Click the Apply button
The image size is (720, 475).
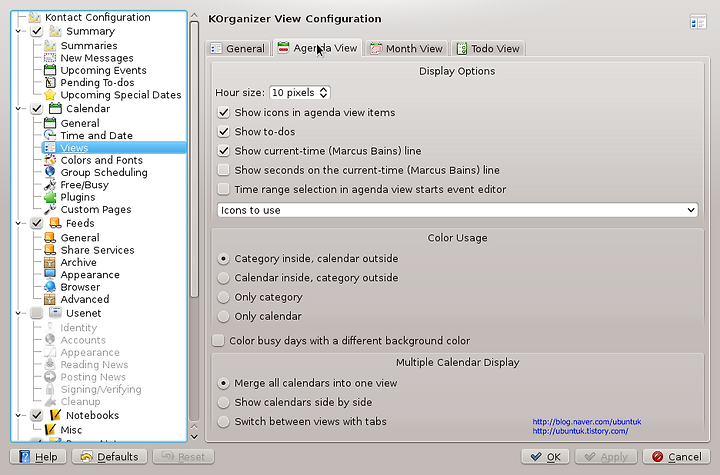coord(606,457)
